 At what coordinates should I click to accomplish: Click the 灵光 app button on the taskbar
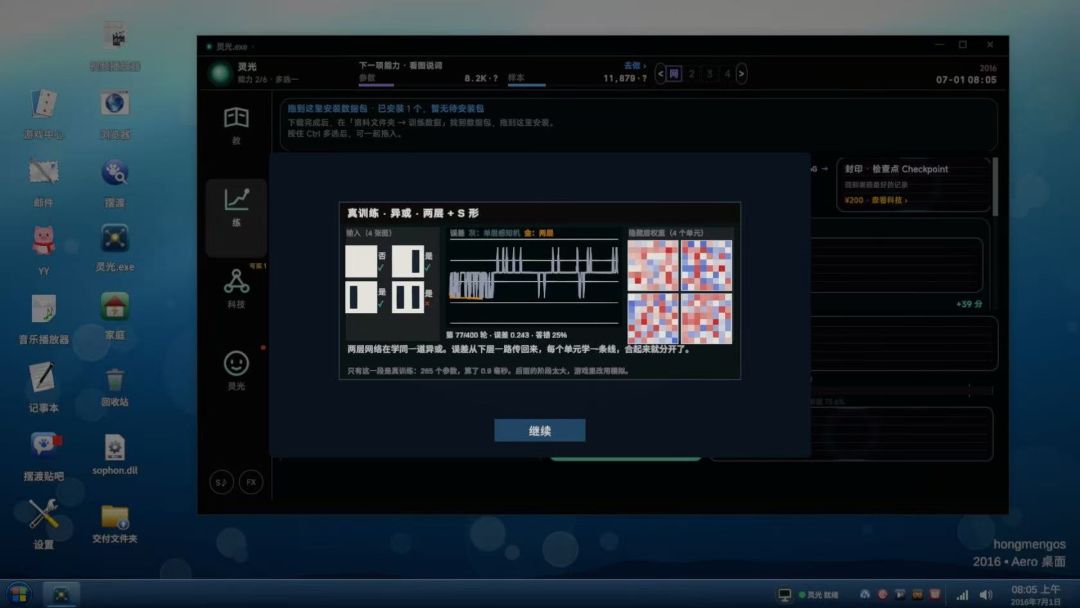[61, 594]
